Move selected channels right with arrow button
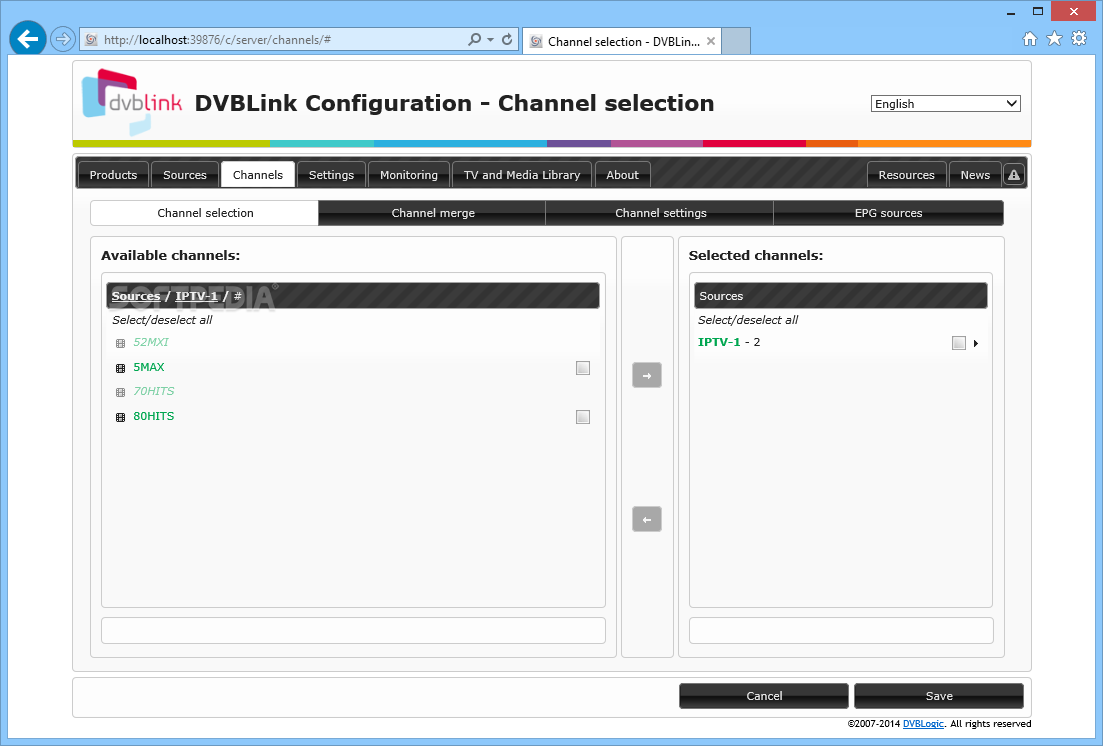This screenshot has height=746, width=1103. [646, 375]
